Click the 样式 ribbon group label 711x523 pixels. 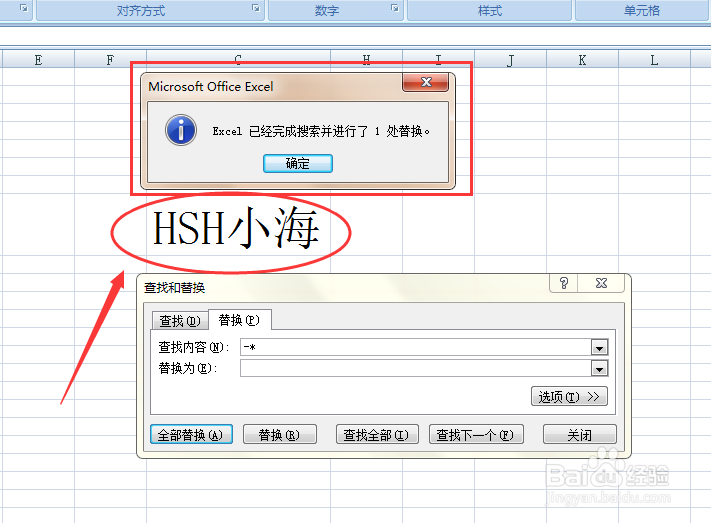(490, 10)
